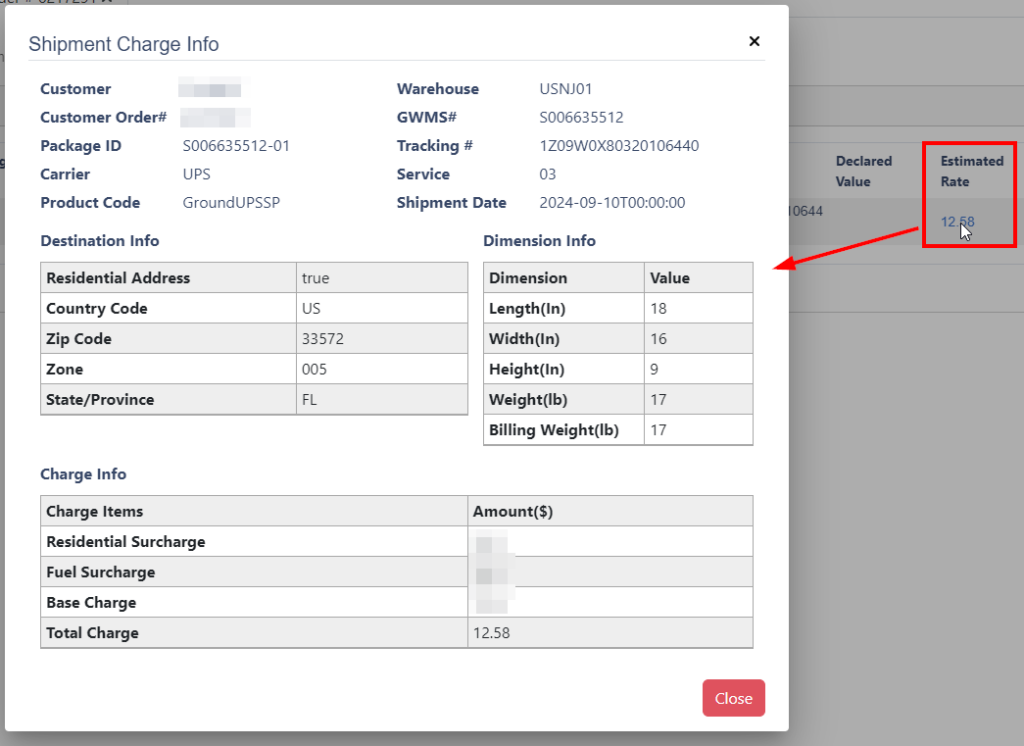Select the Zone value 005
Viewport: 1024px width, 746px height.
pos(314,370)
